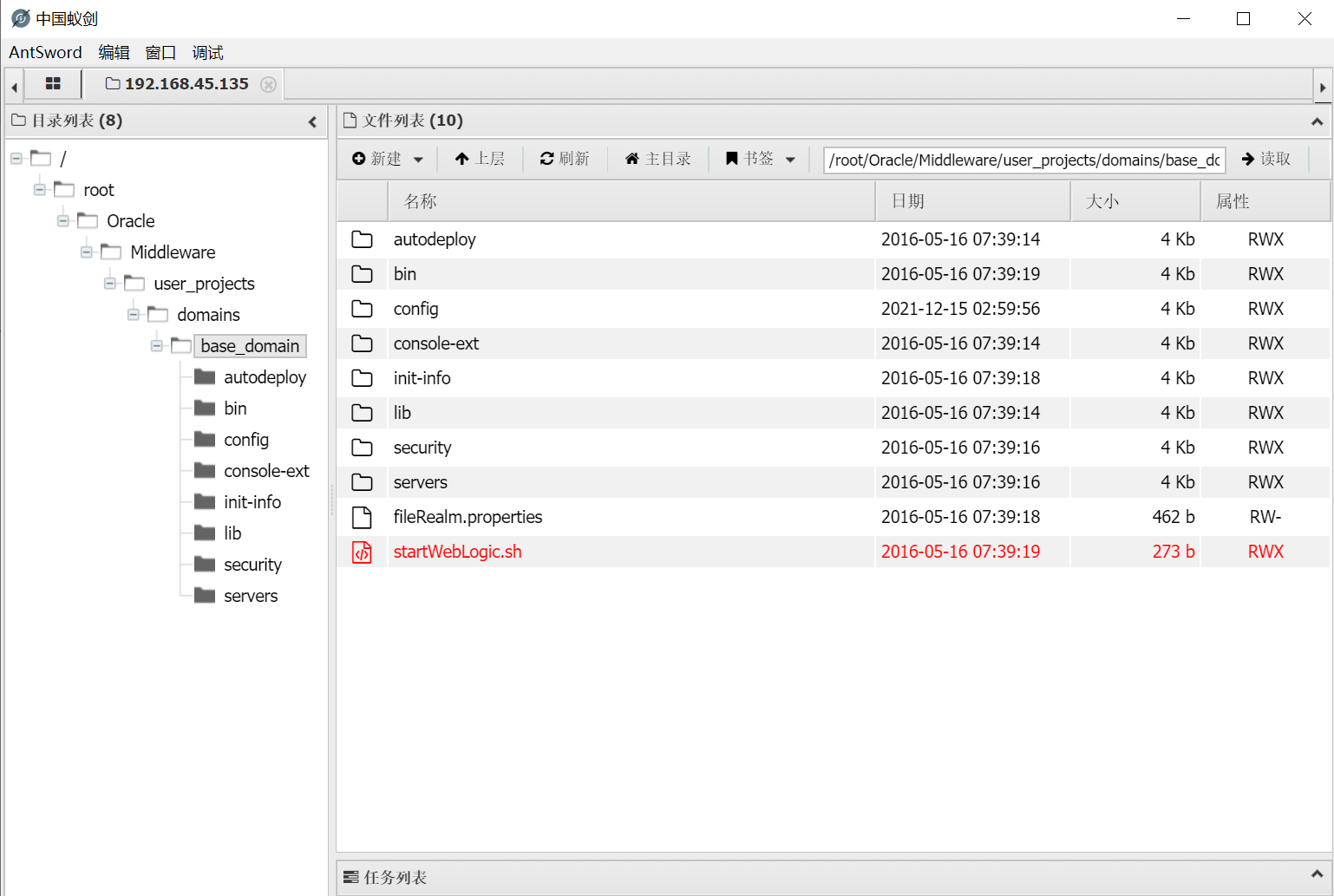
Task: Open the 窗口 menu
Action: tap(160, 52)
